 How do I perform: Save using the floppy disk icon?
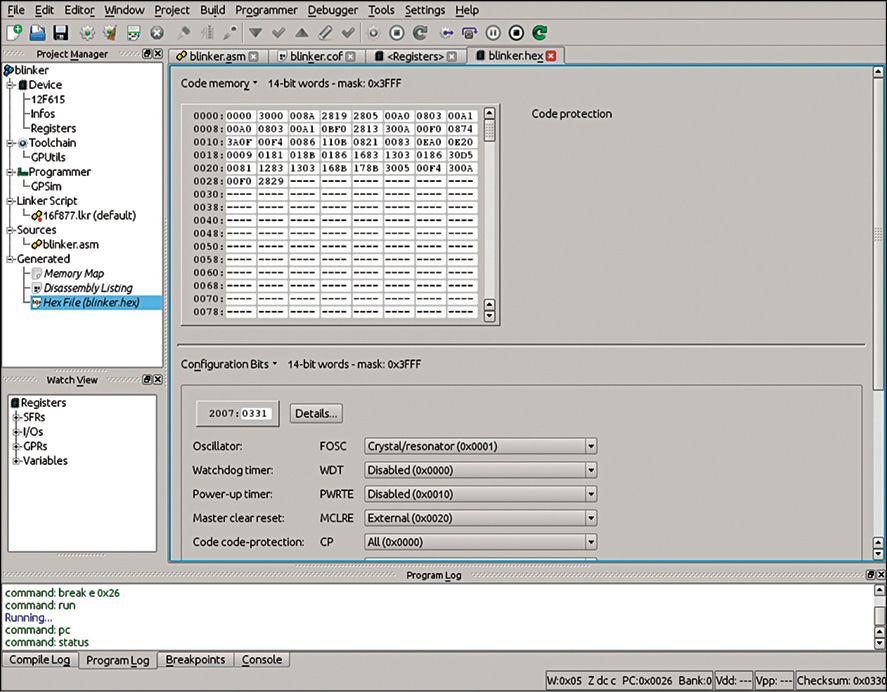coord(60,33)
